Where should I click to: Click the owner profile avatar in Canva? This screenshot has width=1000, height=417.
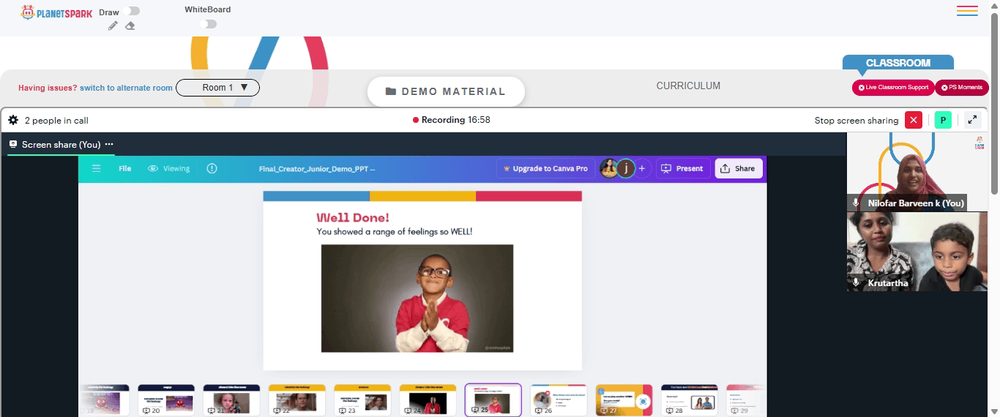pos(609,168)
